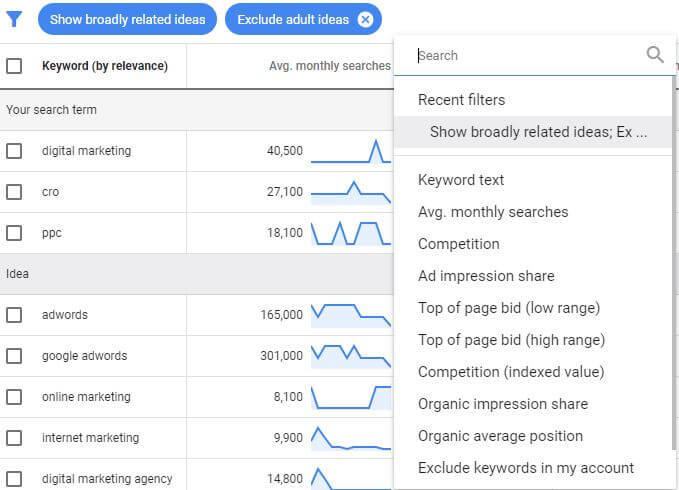Check the cro keyword box
The width and height of the screenshot is (679, 490).
[x=14, y=192]
